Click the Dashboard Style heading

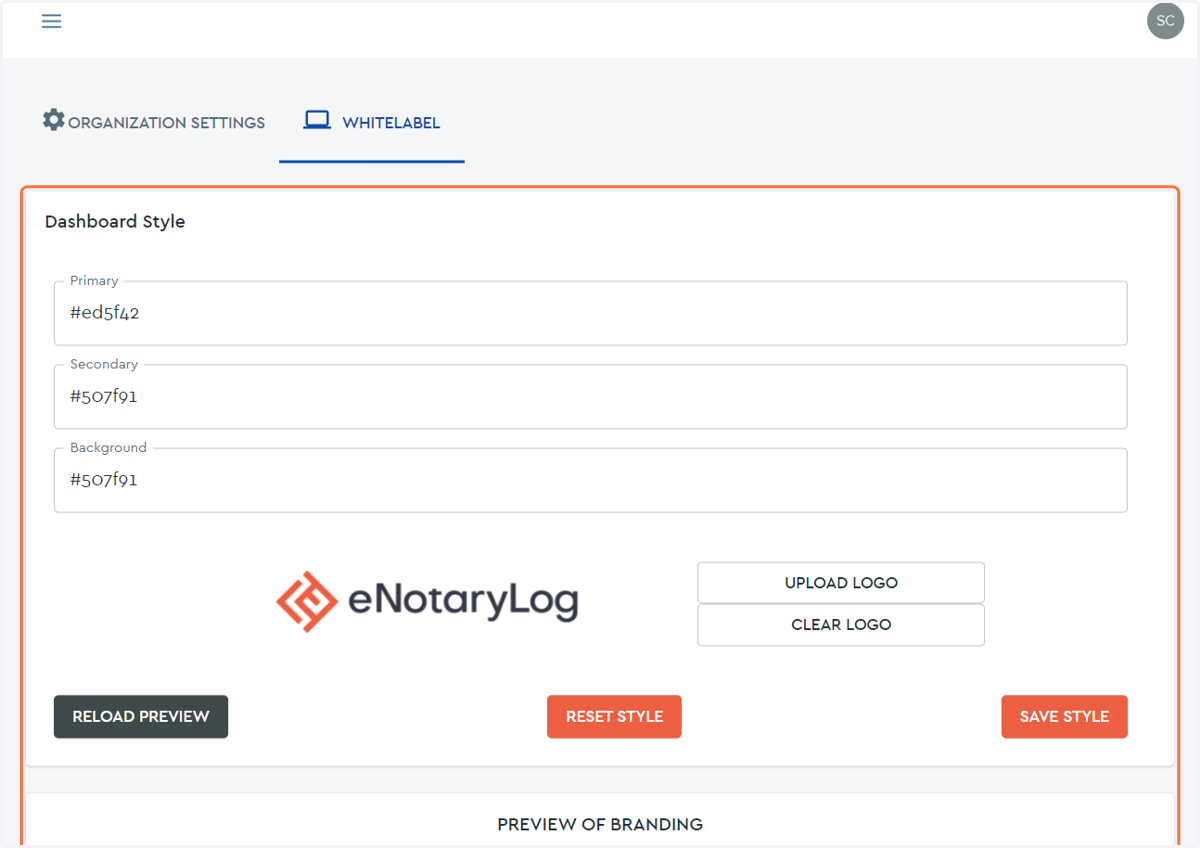coord(115,222)
